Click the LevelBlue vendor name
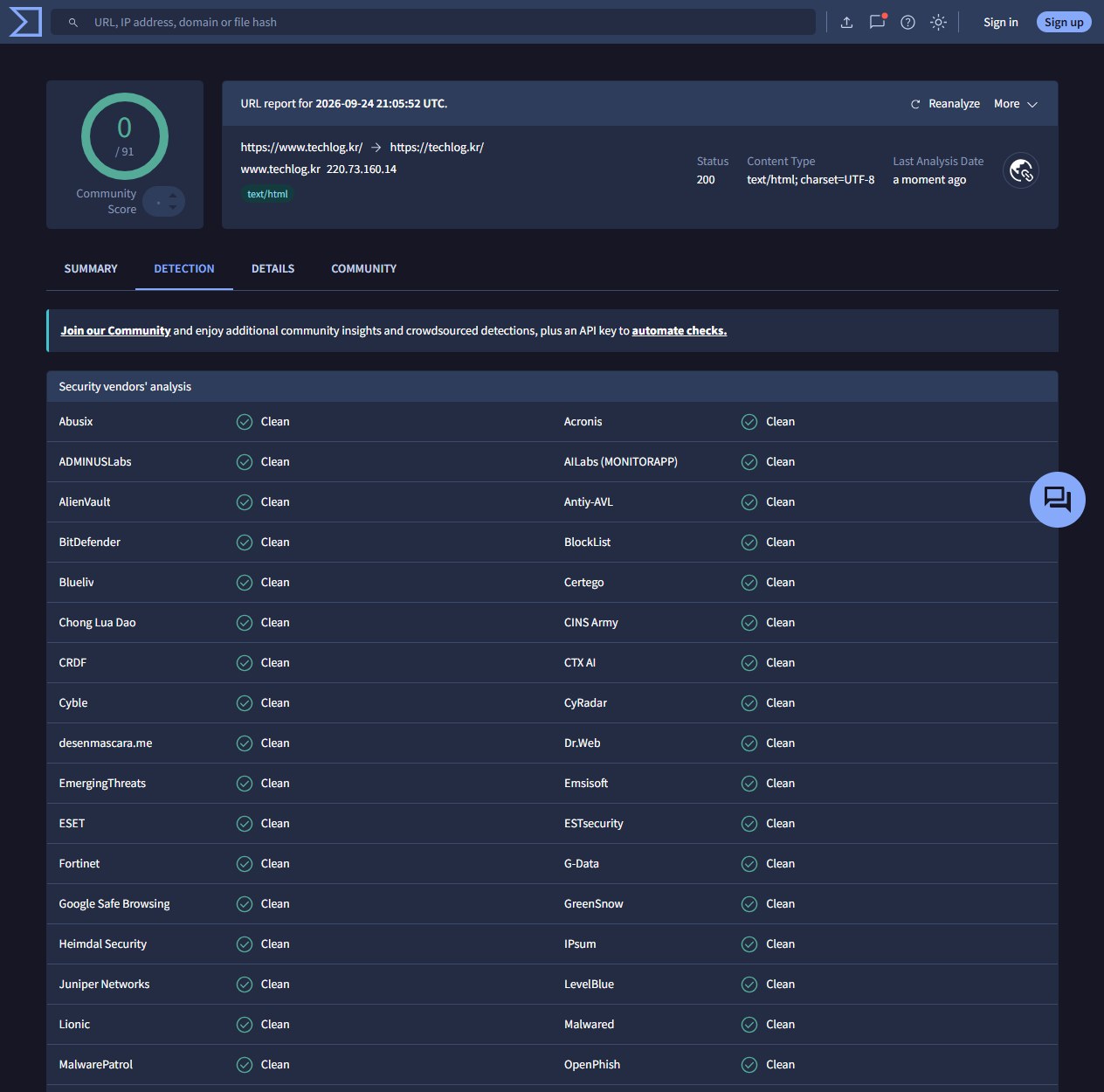The height and width of the screenshot is (1092, 1104). click(x=590, y=985)
